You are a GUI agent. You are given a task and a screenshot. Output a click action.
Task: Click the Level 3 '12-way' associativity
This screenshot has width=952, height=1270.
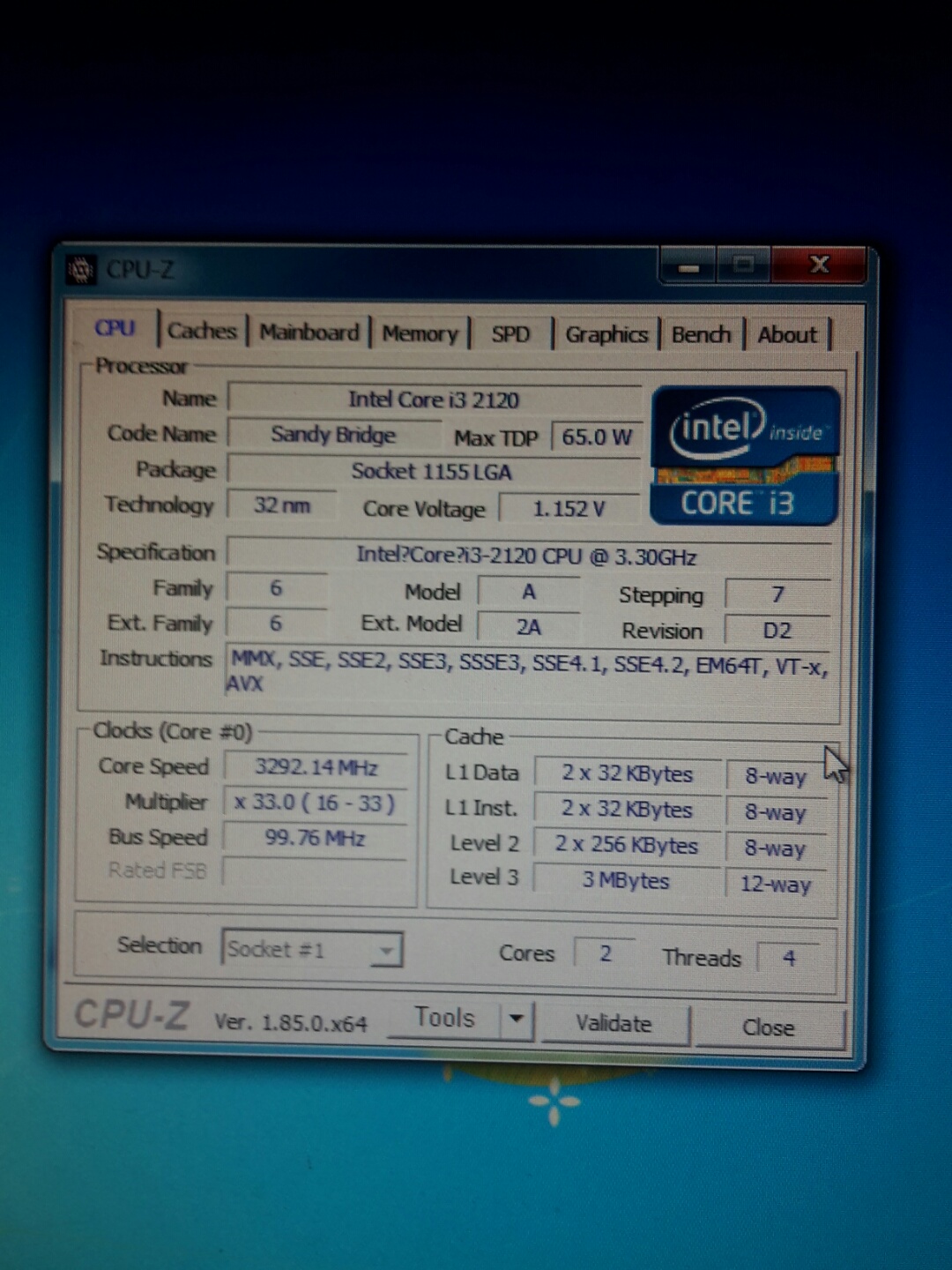[x=776, y=884]
